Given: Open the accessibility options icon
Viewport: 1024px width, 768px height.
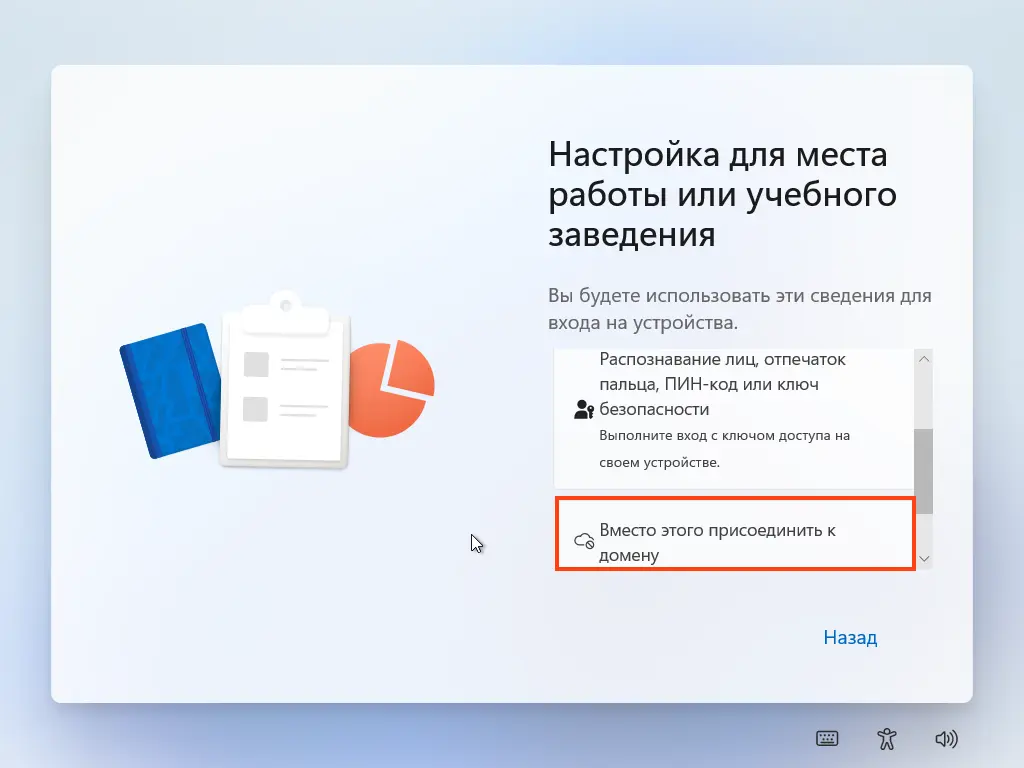Looking at the screenshot, I should (886, 739).
